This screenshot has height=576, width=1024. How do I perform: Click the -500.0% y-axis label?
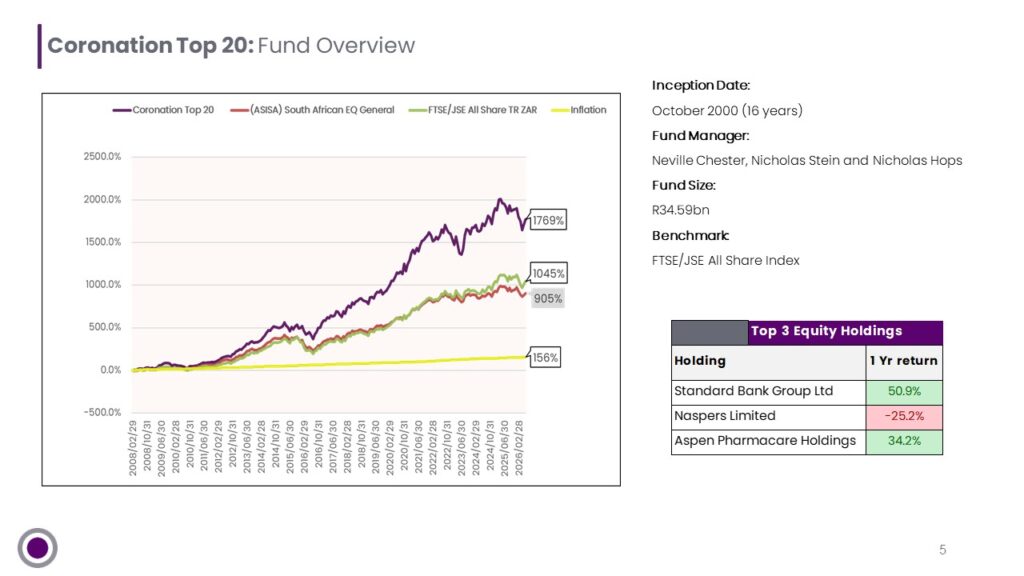102,412
